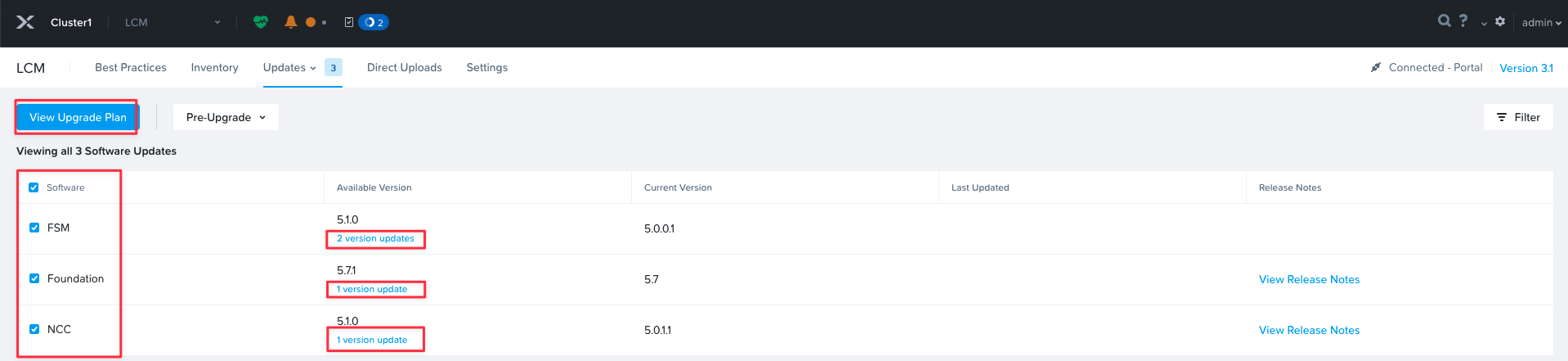
Task: Open the tasks clipboard icon
Action: pyautogui.click(x=349, y=22)
